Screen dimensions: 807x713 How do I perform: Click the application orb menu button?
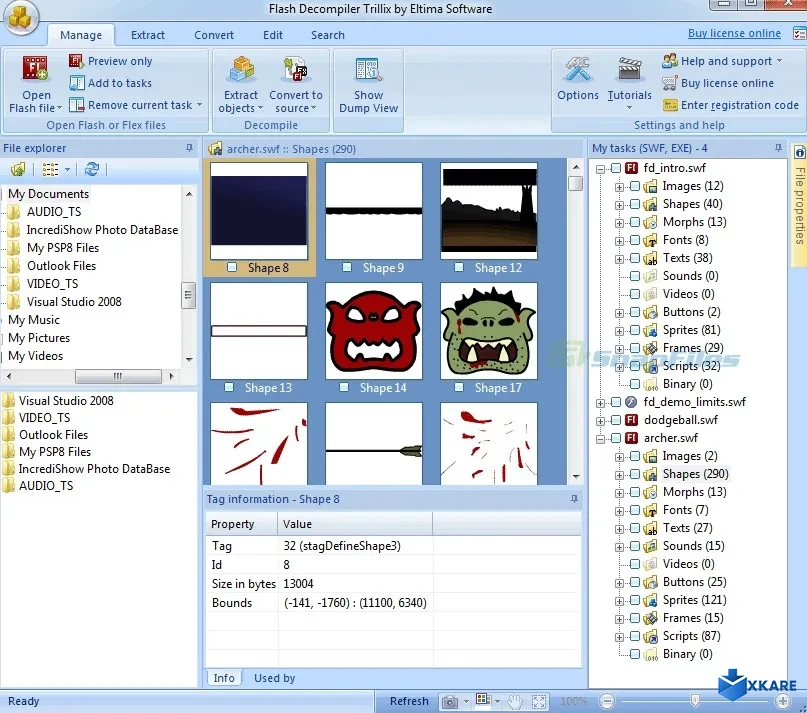pyautogui.click(x=21, y=17)
